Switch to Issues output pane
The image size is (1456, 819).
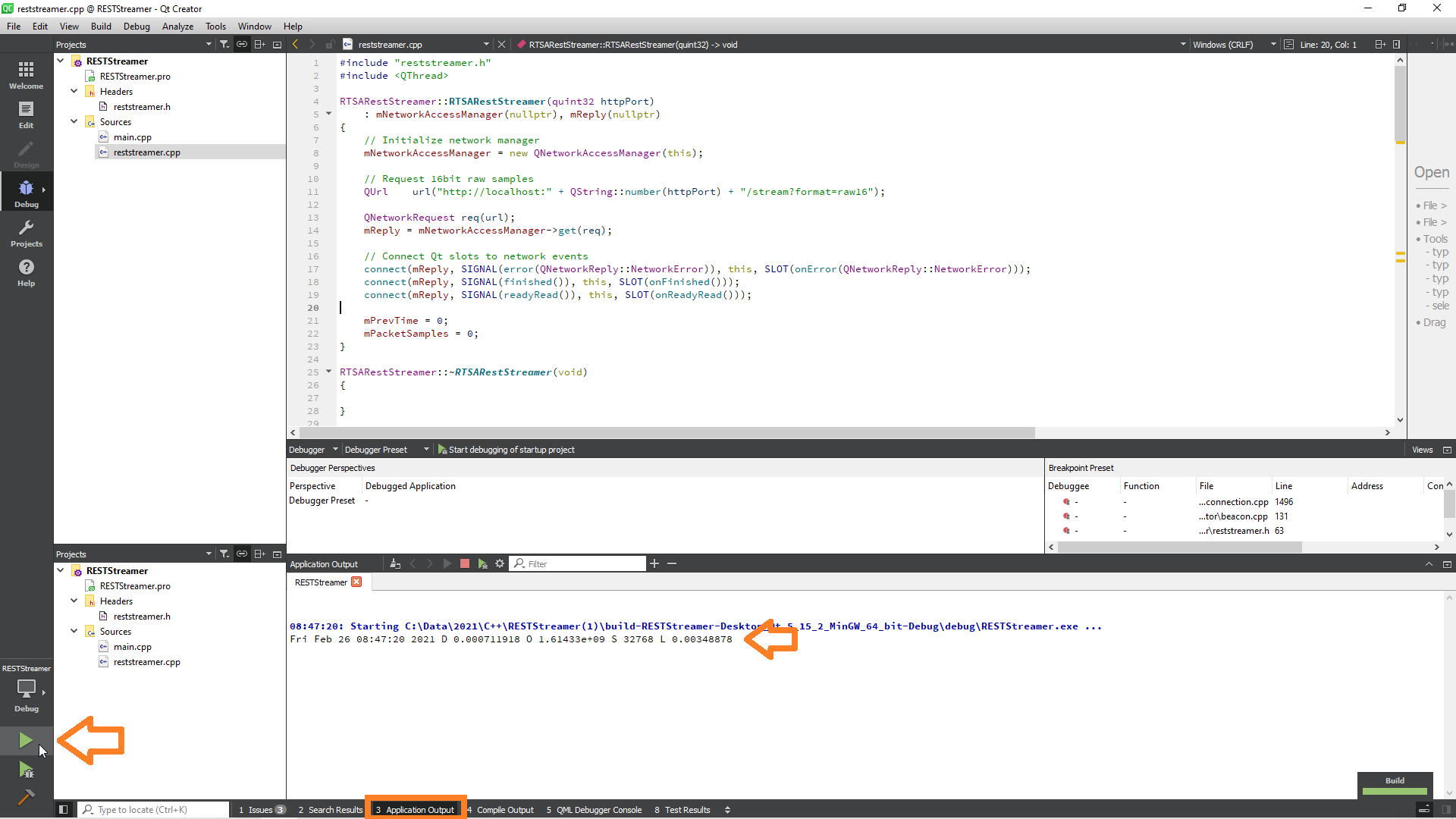(262, 809)
